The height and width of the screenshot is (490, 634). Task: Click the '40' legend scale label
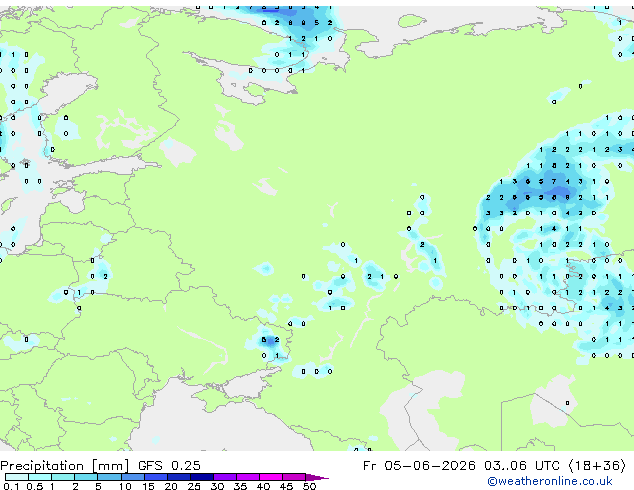263,486
